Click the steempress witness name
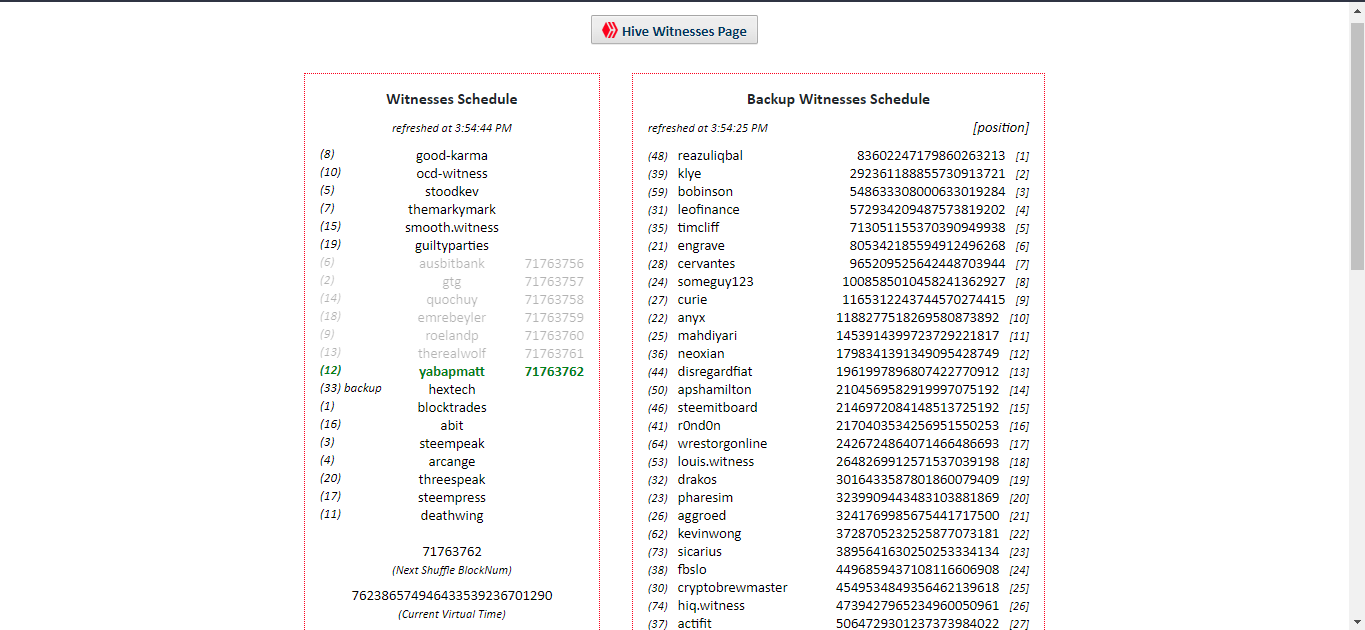Image resolution: width=1365 pixels, height=630 pixels. tap(452, 497)
